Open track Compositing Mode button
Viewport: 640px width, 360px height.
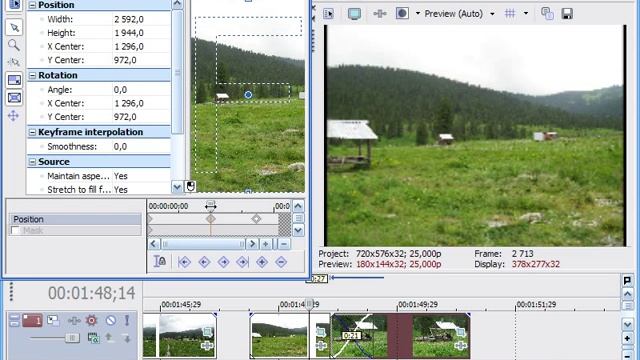point(93,338)
